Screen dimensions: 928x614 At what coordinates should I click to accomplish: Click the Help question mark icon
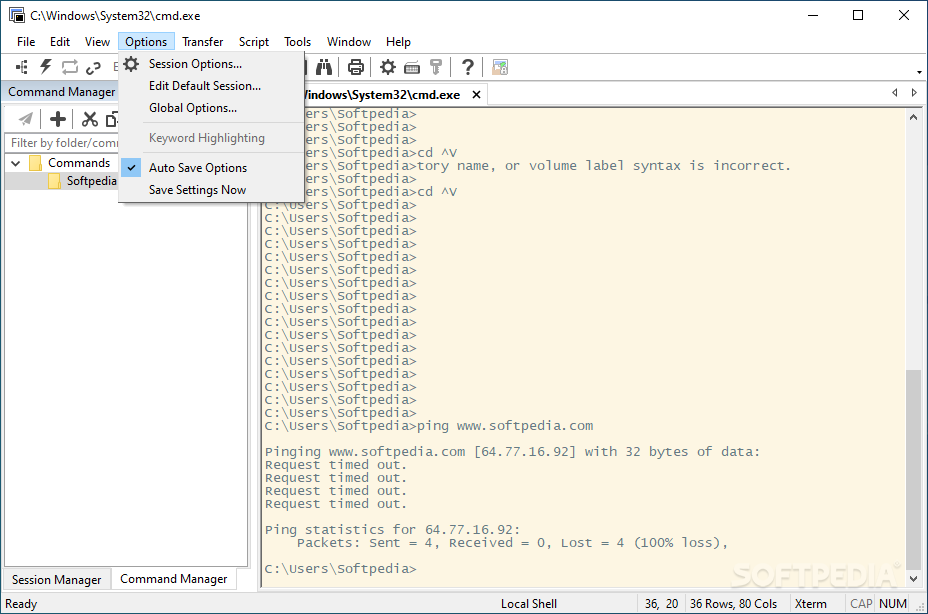468,67
